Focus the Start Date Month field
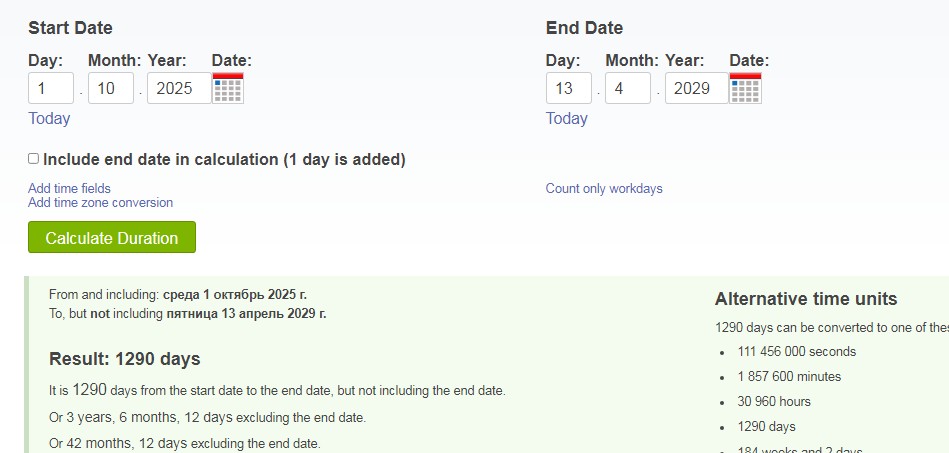949x453 pixels. [x=111, y=88]
